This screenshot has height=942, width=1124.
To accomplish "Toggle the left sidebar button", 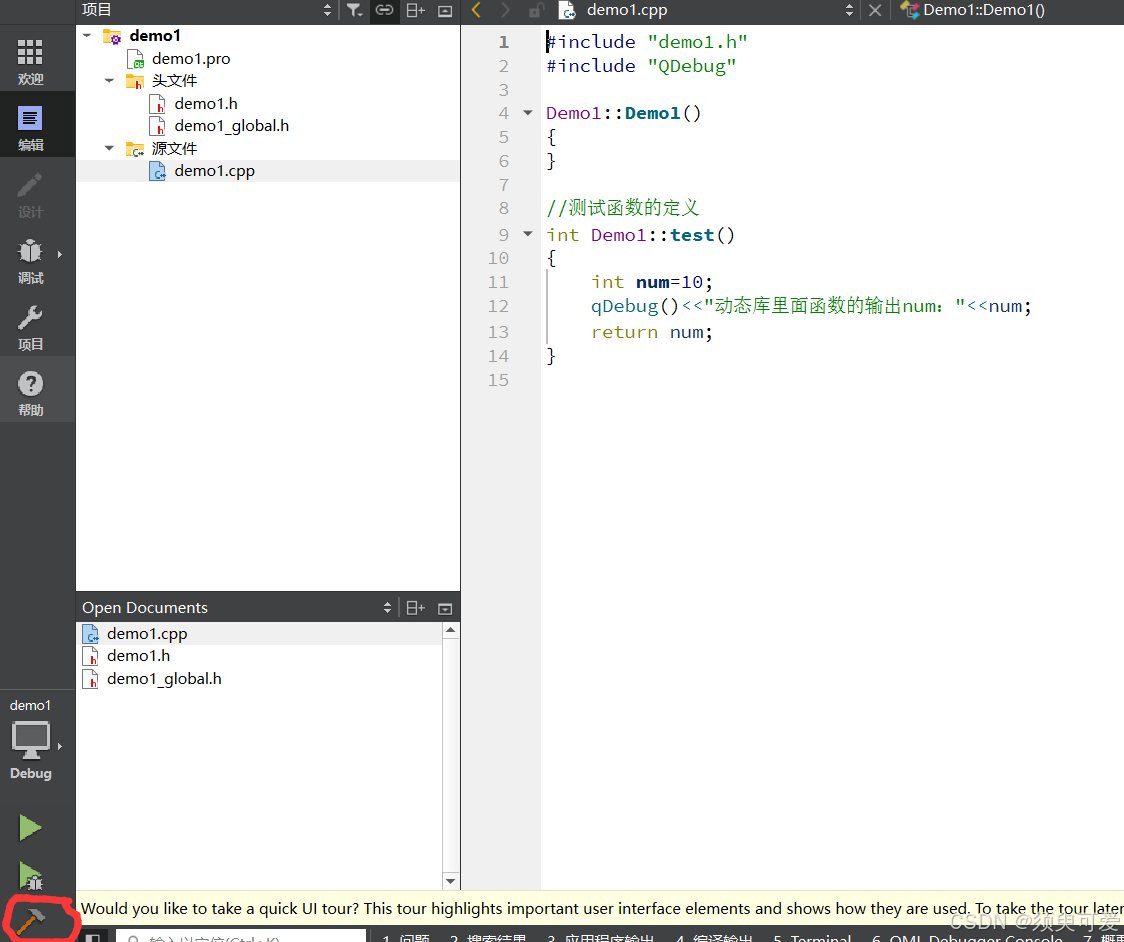I will coord(92,936).
